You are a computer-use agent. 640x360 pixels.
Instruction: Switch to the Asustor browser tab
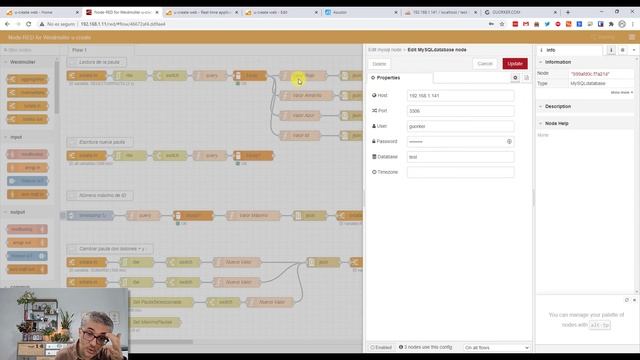pos(361,12)
